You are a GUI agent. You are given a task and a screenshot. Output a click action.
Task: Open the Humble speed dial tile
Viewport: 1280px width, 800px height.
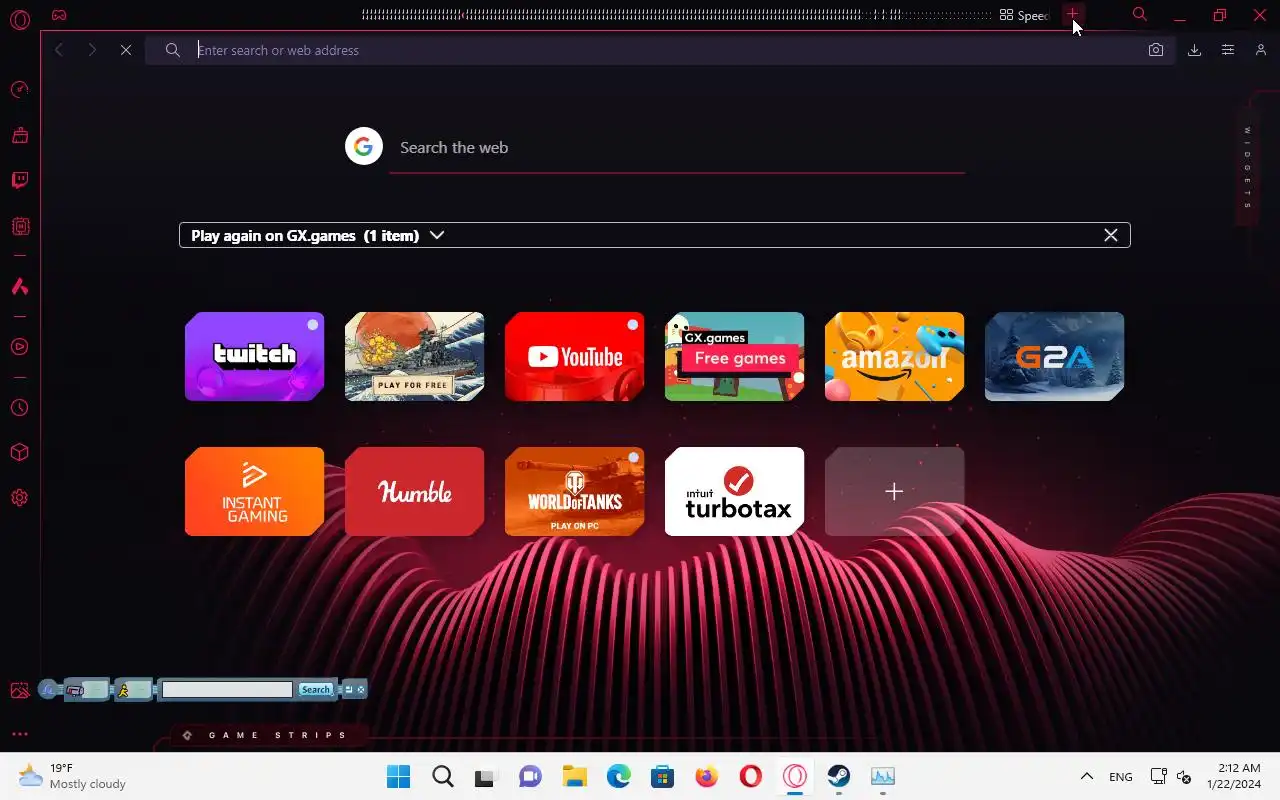pyautogui.click(x=415, y=491)
